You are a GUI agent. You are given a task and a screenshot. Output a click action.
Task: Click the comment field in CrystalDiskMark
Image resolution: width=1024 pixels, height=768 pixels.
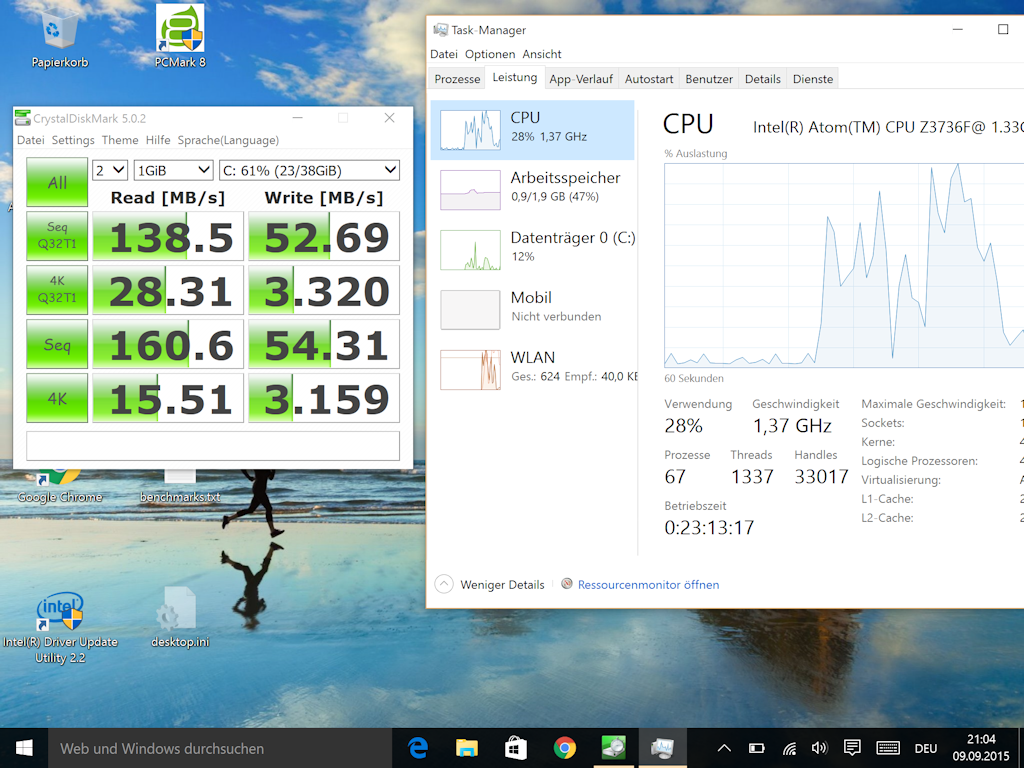click(x=213, y=445)
